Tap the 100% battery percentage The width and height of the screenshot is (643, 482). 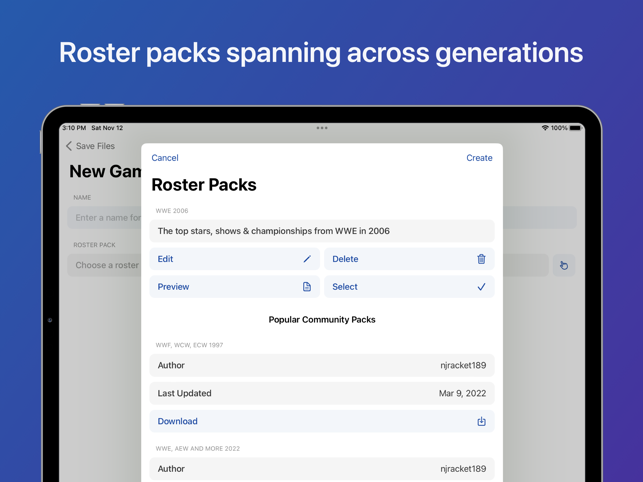pos(559,128)
